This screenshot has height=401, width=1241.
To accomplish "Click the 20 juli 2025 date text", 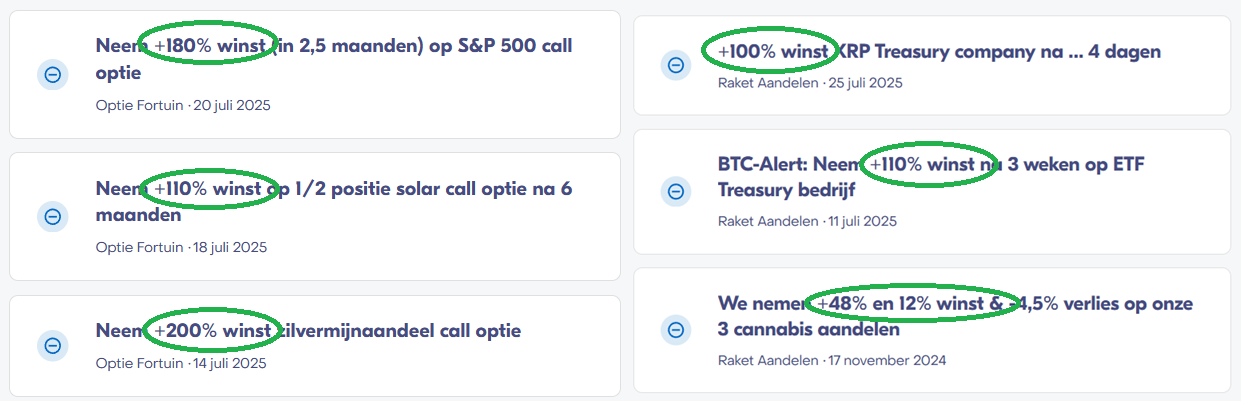I will pos(231,105).
